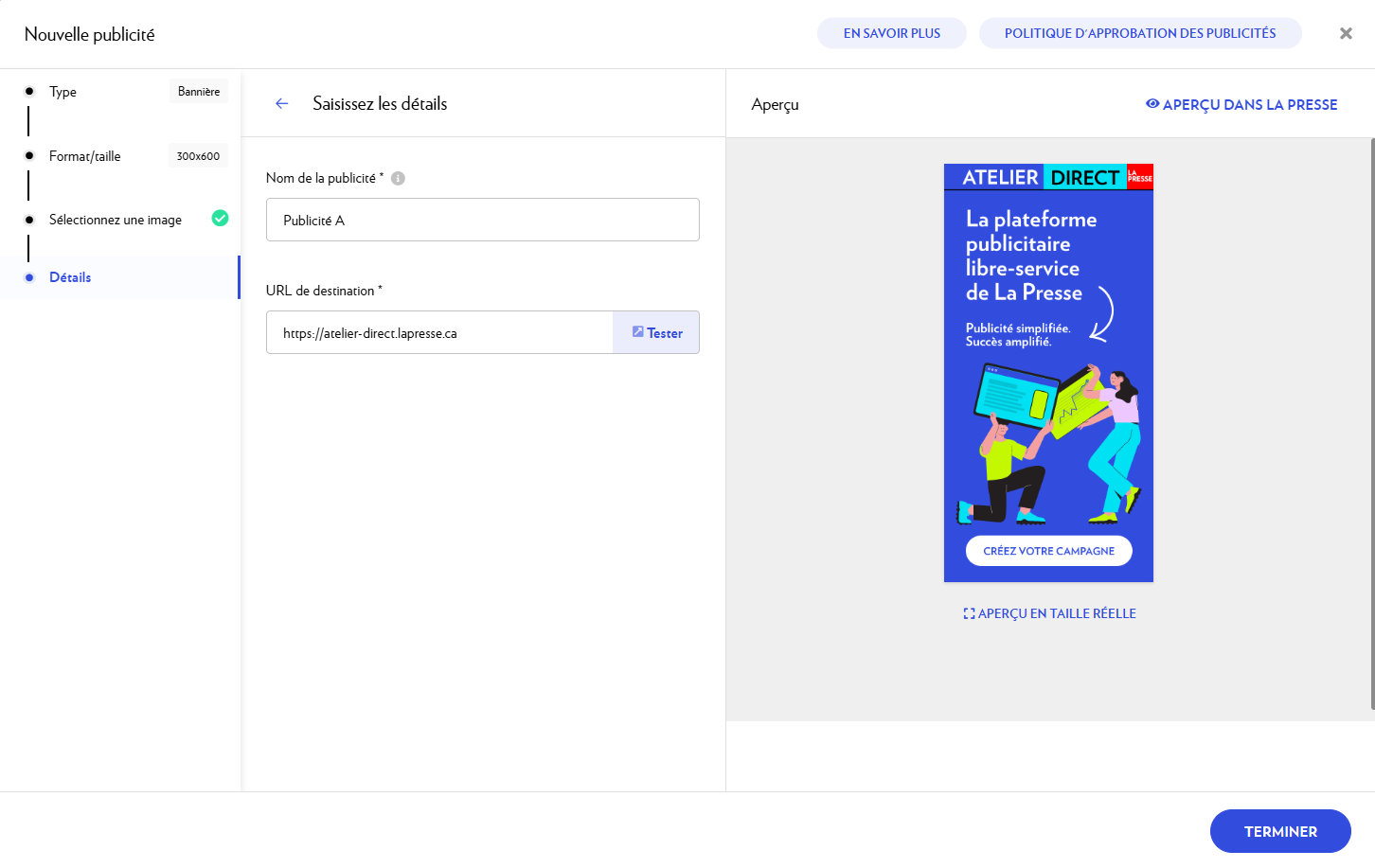Click the En savoir plus button
The width and height of the screenshot is (1375, 868).
point(891,33)
